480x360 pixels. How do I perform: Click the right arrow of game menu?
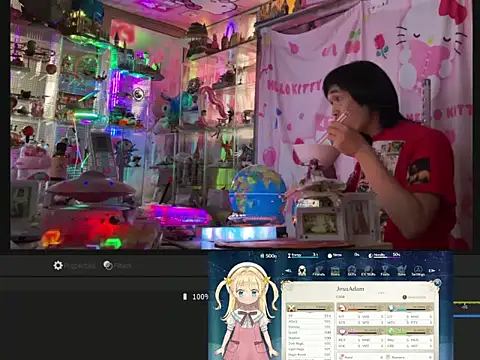pyautogui.click(x=432, y=271)
